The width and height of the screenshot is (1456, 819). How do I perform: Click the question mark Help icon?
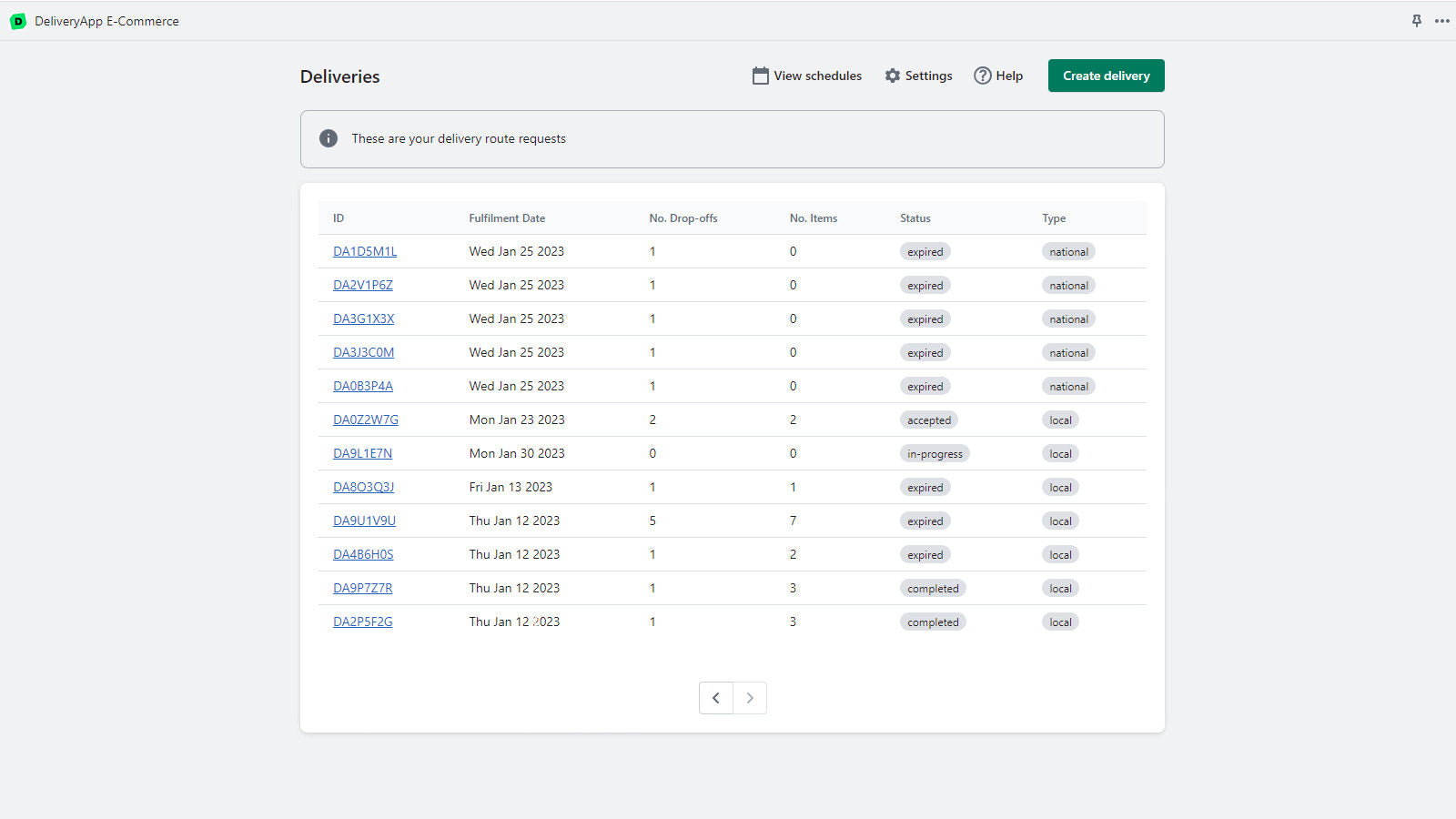983,76
